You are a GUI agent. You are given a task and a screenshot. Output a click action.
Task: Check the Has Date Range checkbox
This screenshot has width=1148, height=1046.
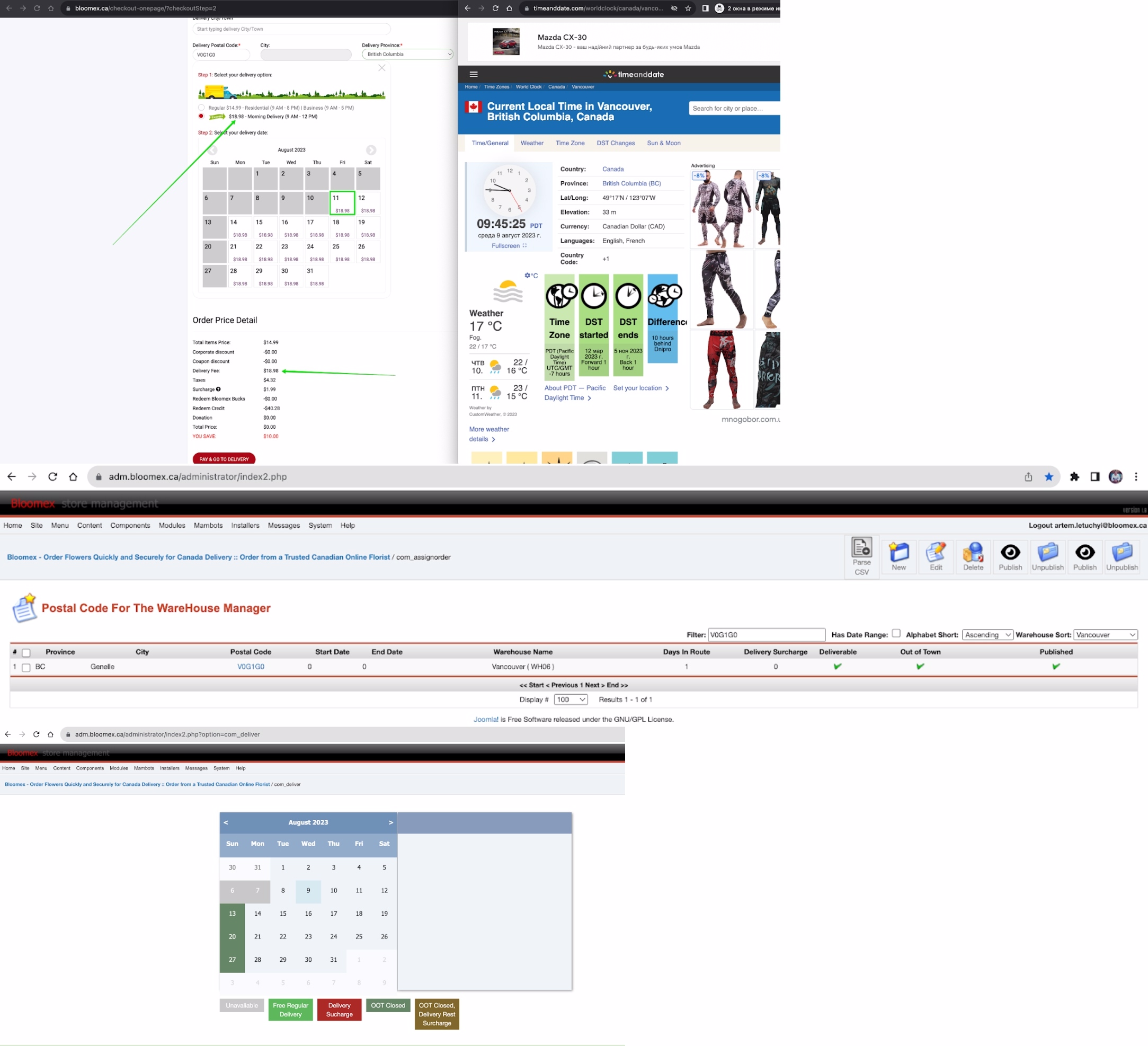click(896, 633)
